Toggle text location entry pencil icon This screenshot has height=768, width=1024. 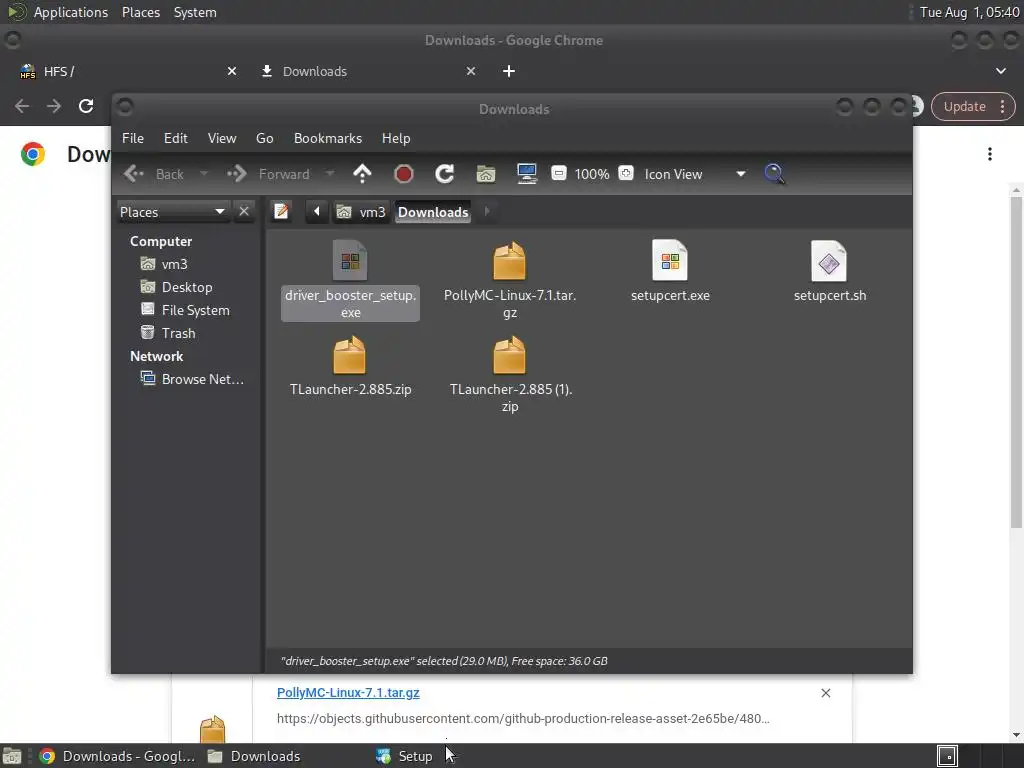[281, 212]
